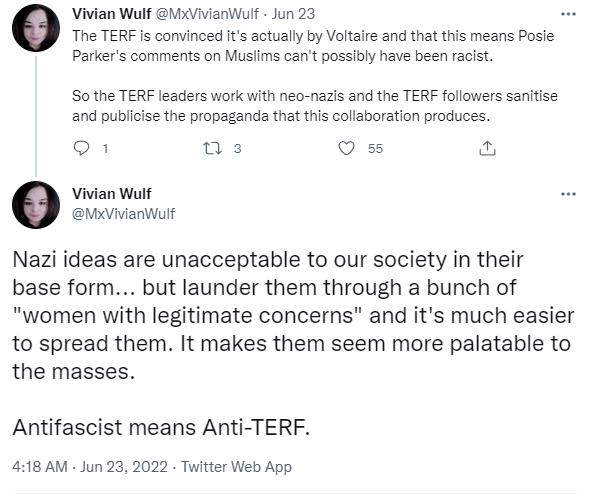Image resolution: width=593 pixels, height=495 pixels.
Task: Open main tweet author's avatar
Action: [36, 205]
